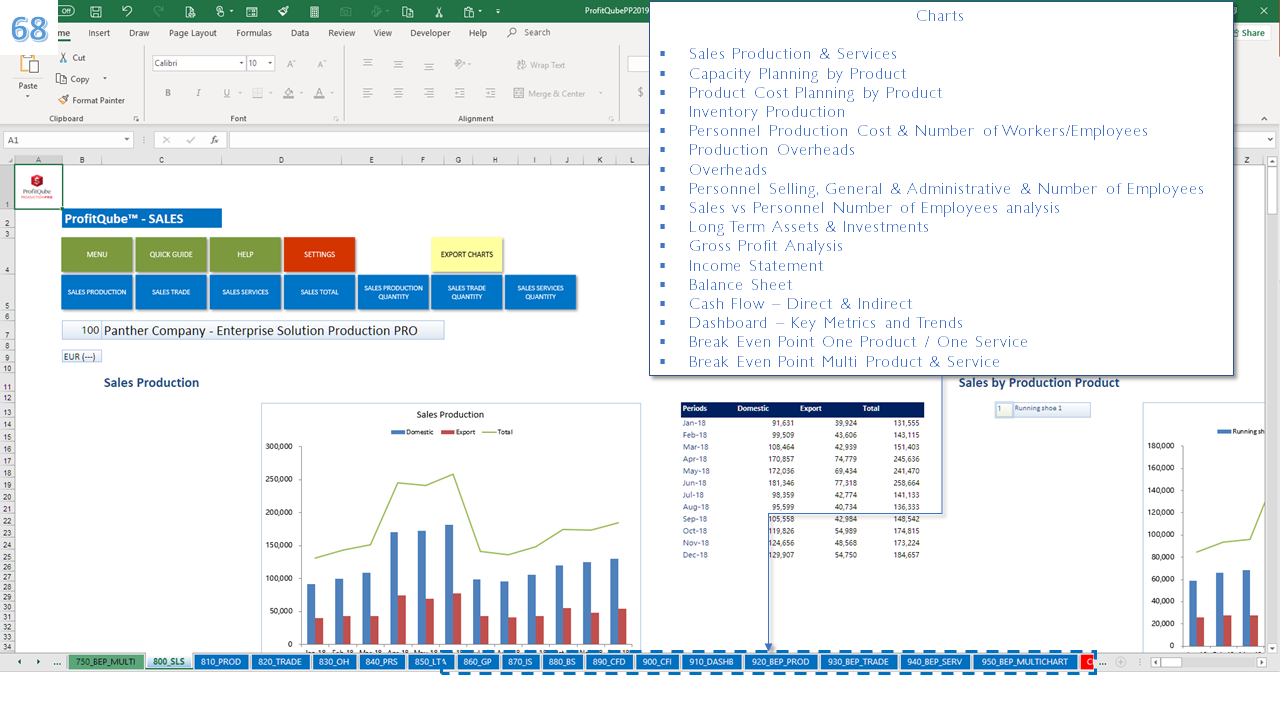Click the Undo arrow icon
Viewport: 1280px width, 720px height.
pyautogui.click(x=127, y=11)
